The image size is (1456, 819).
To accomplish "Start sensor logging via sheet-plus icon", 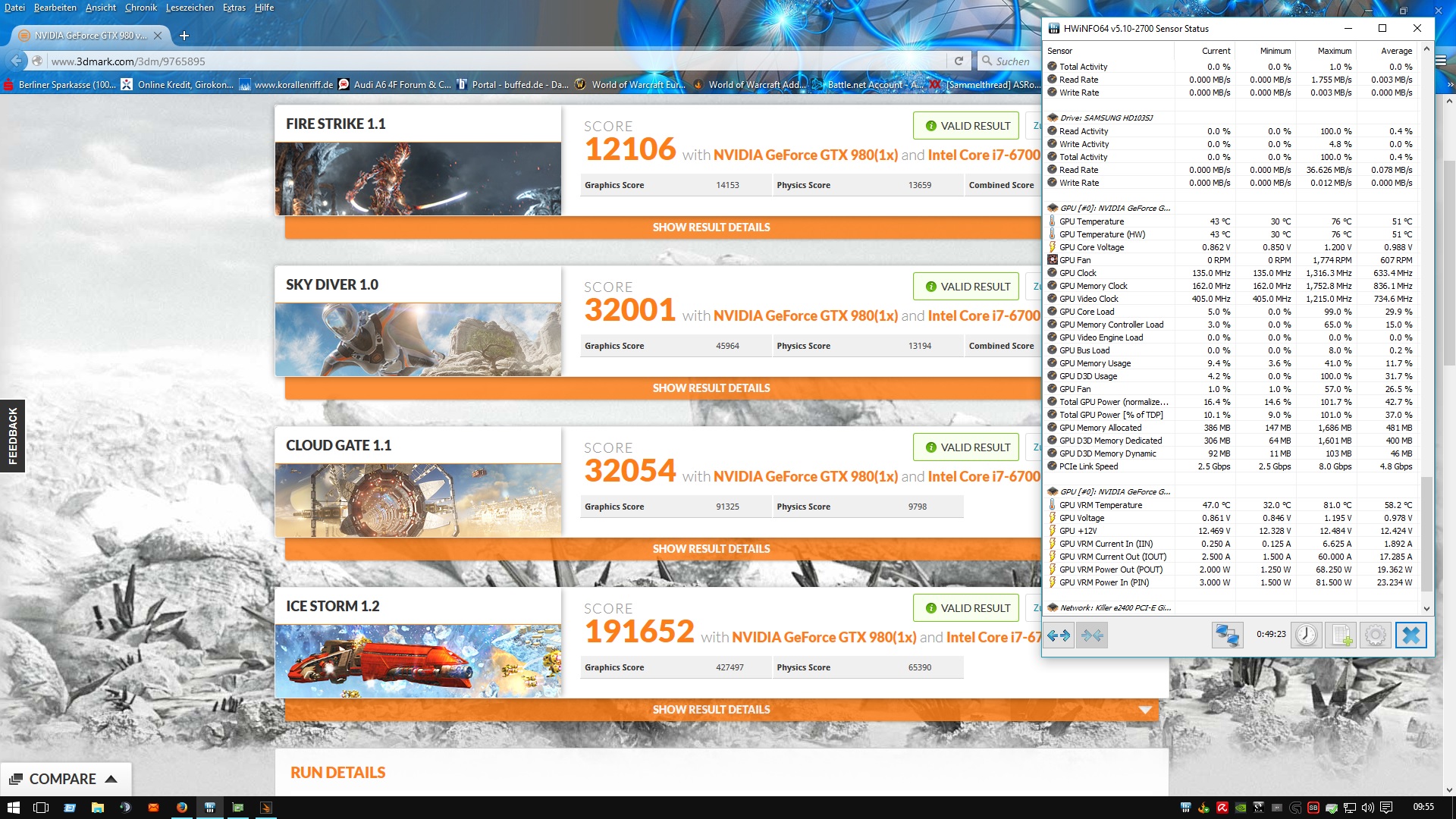I will [x=1341, y=635].
